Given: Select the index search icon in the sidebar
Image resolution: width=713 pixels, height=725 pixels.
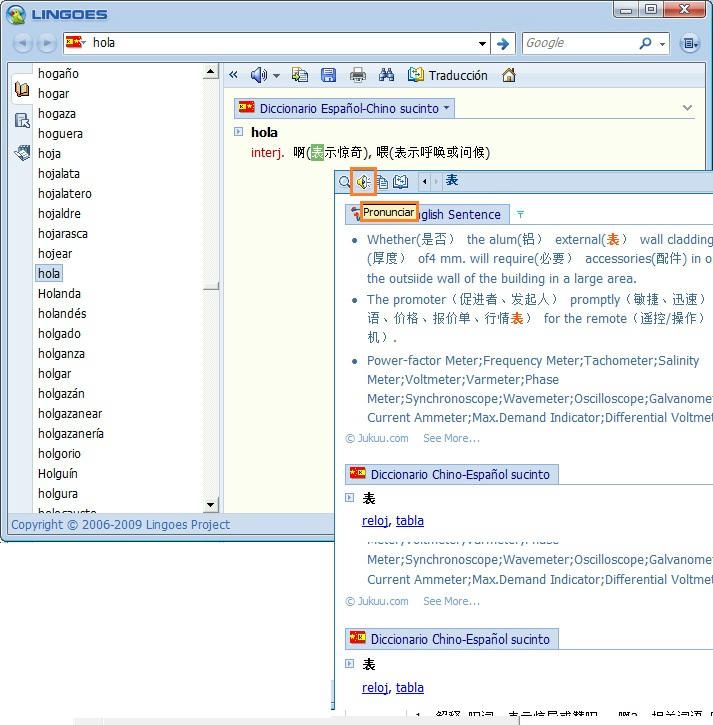Looking at the screenshot, I should point(22,120).
